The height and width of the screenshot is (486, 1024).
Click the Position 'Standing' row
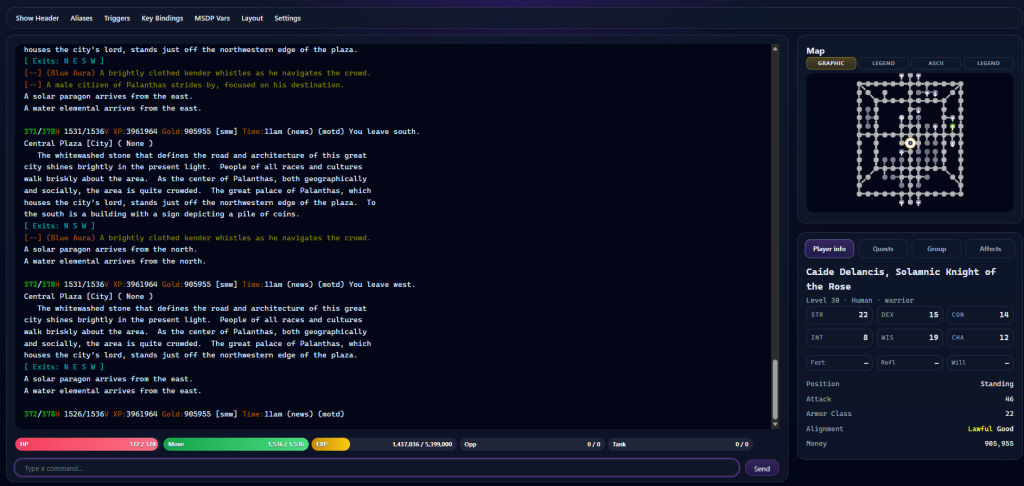point(910,384)
